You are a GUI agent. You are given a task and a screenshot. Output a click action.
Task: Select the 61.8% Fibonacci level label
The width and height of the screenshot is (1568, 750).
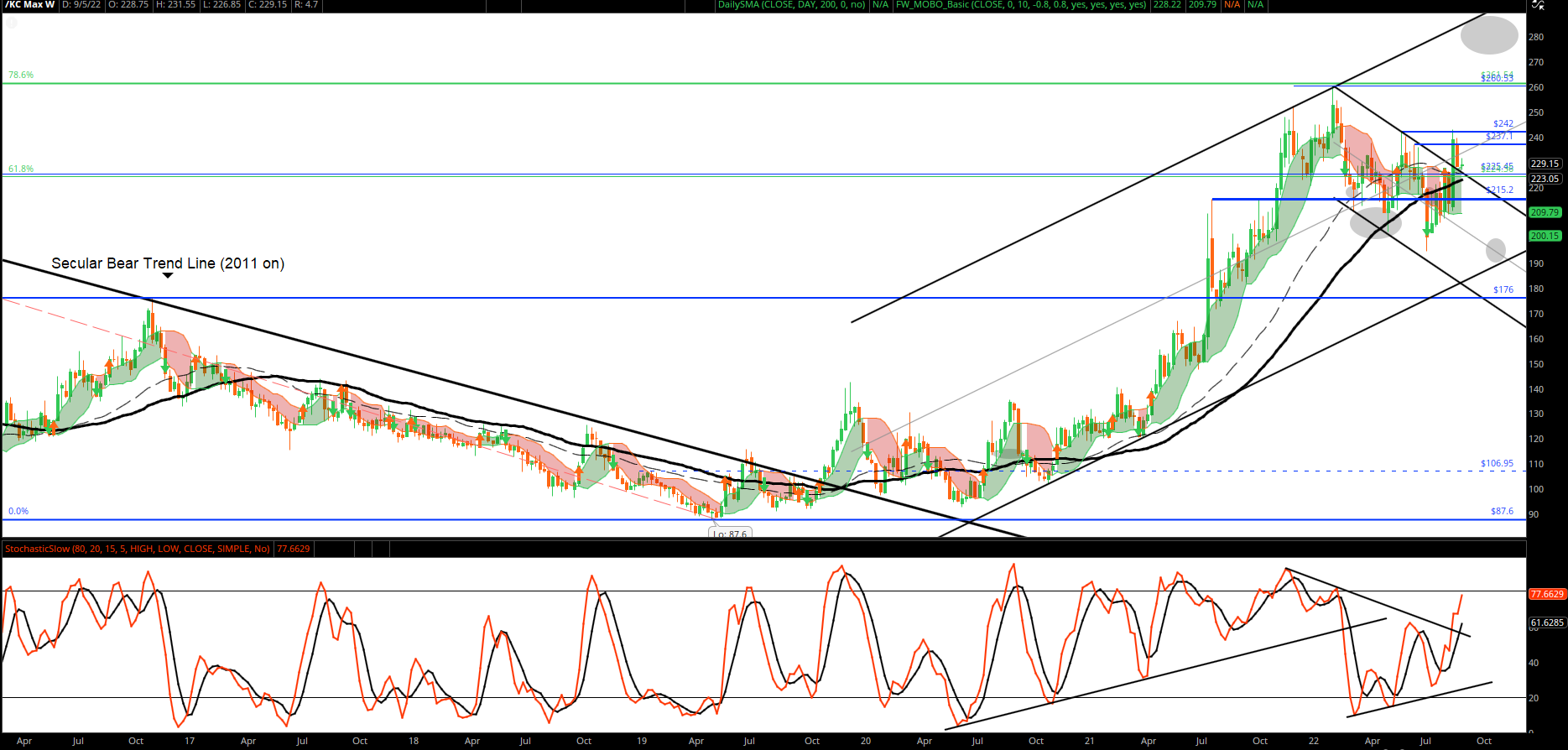[21, 169]
